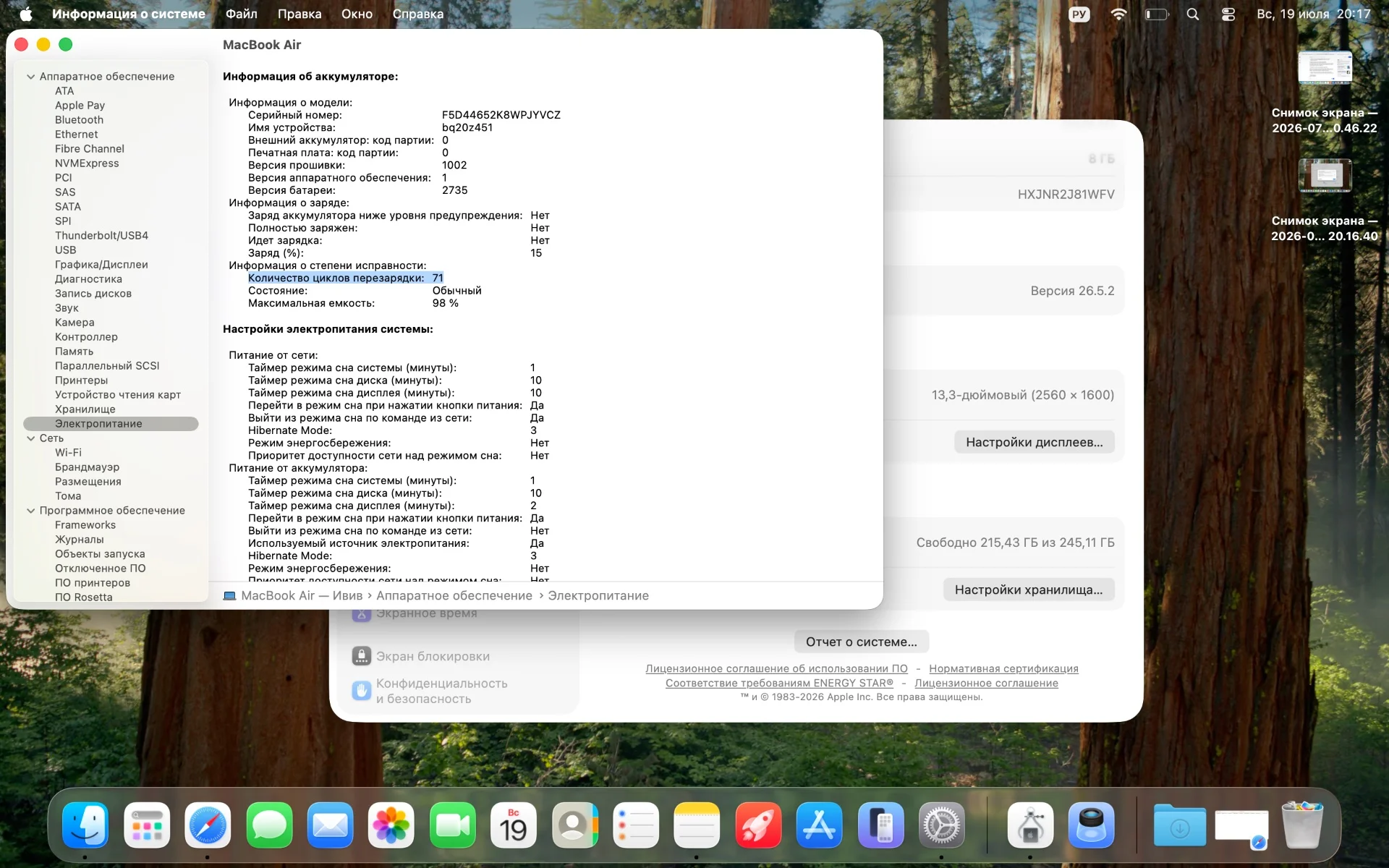Select Thunderbolt/USB4 in the sidebar

point(101,236)
